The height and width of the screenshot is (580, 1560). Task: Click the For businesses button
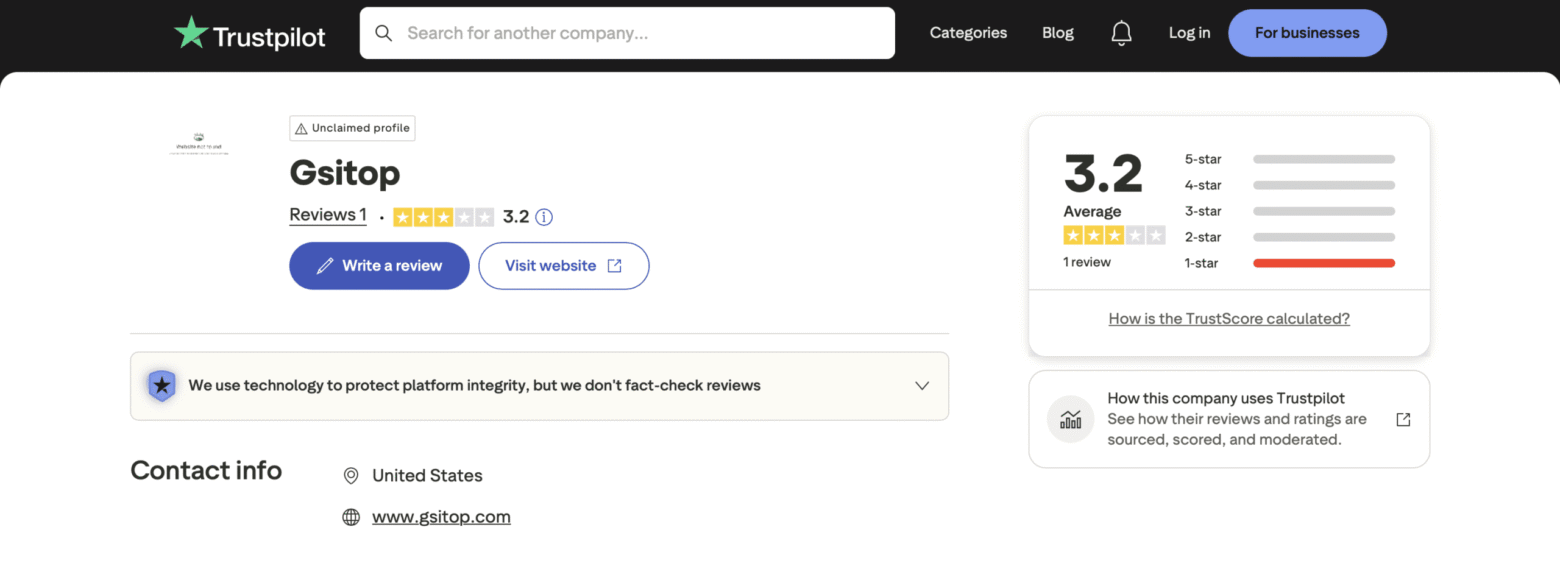click(1307, 32)
